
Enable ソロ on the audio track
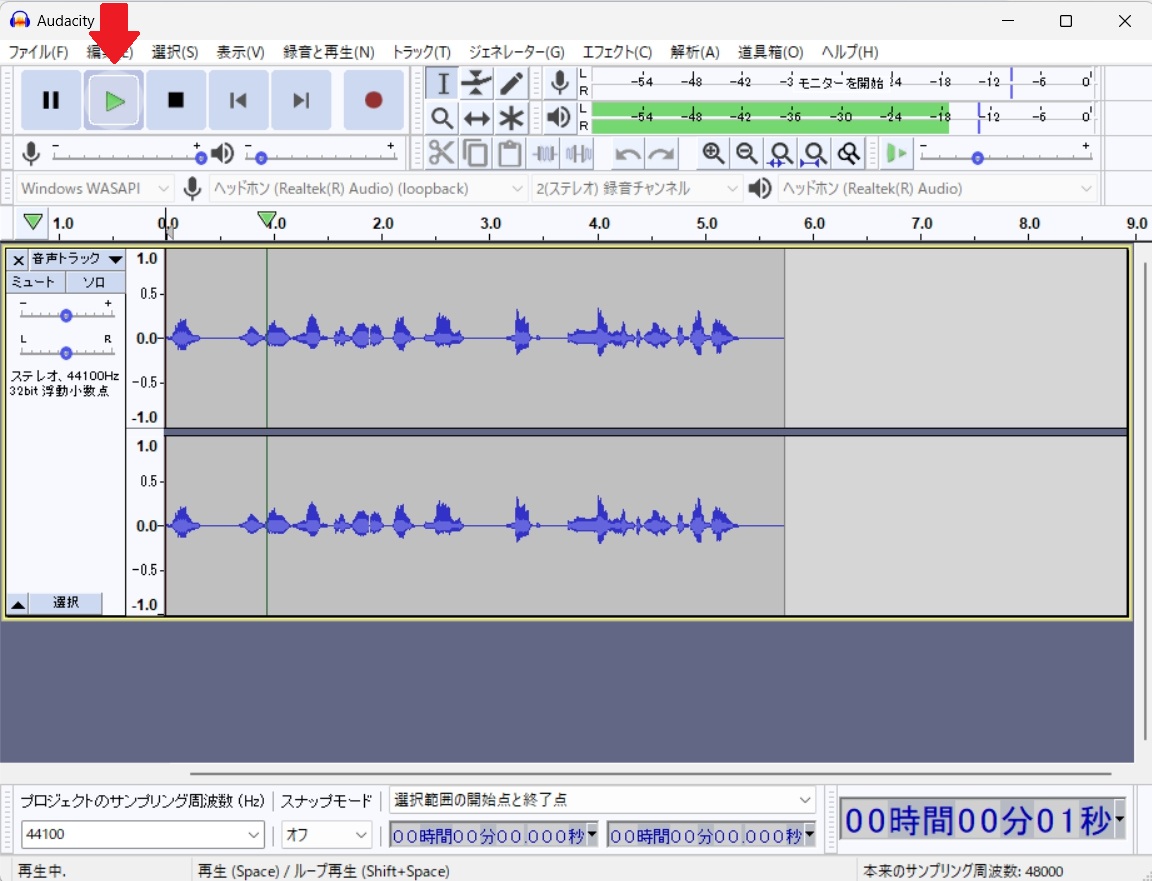point(94,281)
